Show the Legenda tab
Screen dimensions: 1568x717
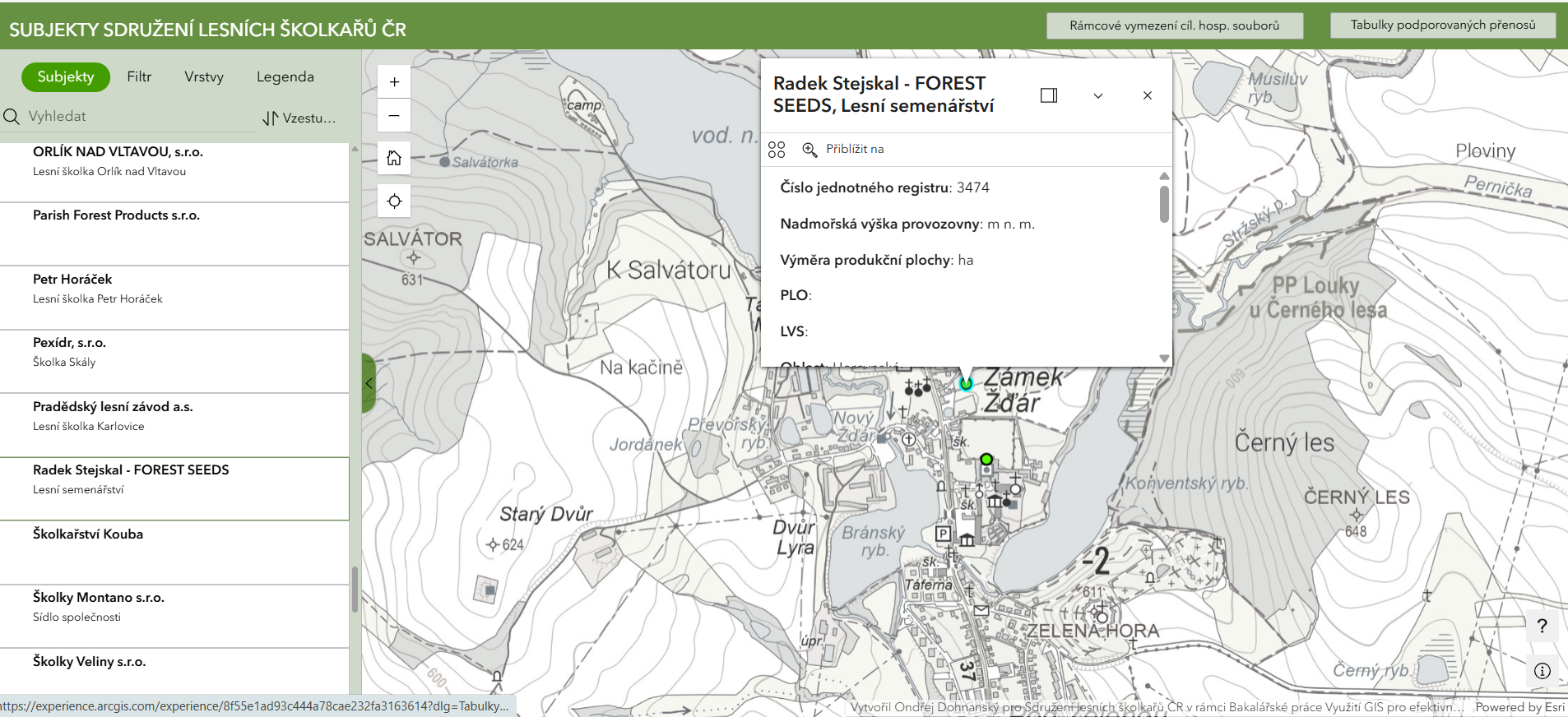pyautogui.click(x=285, y=76)
